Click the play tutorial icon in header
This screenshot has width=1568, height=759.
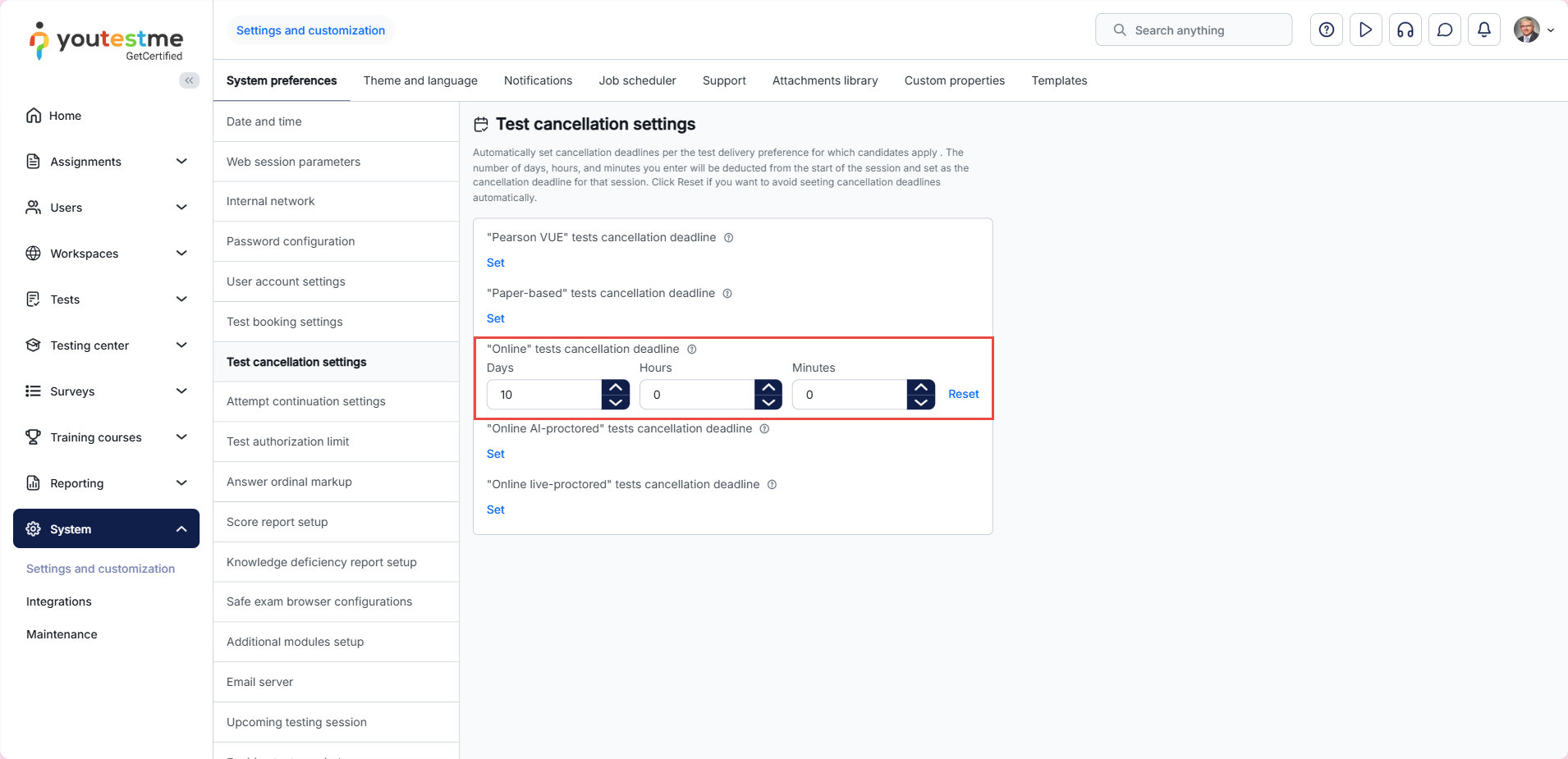point(1365,30)
